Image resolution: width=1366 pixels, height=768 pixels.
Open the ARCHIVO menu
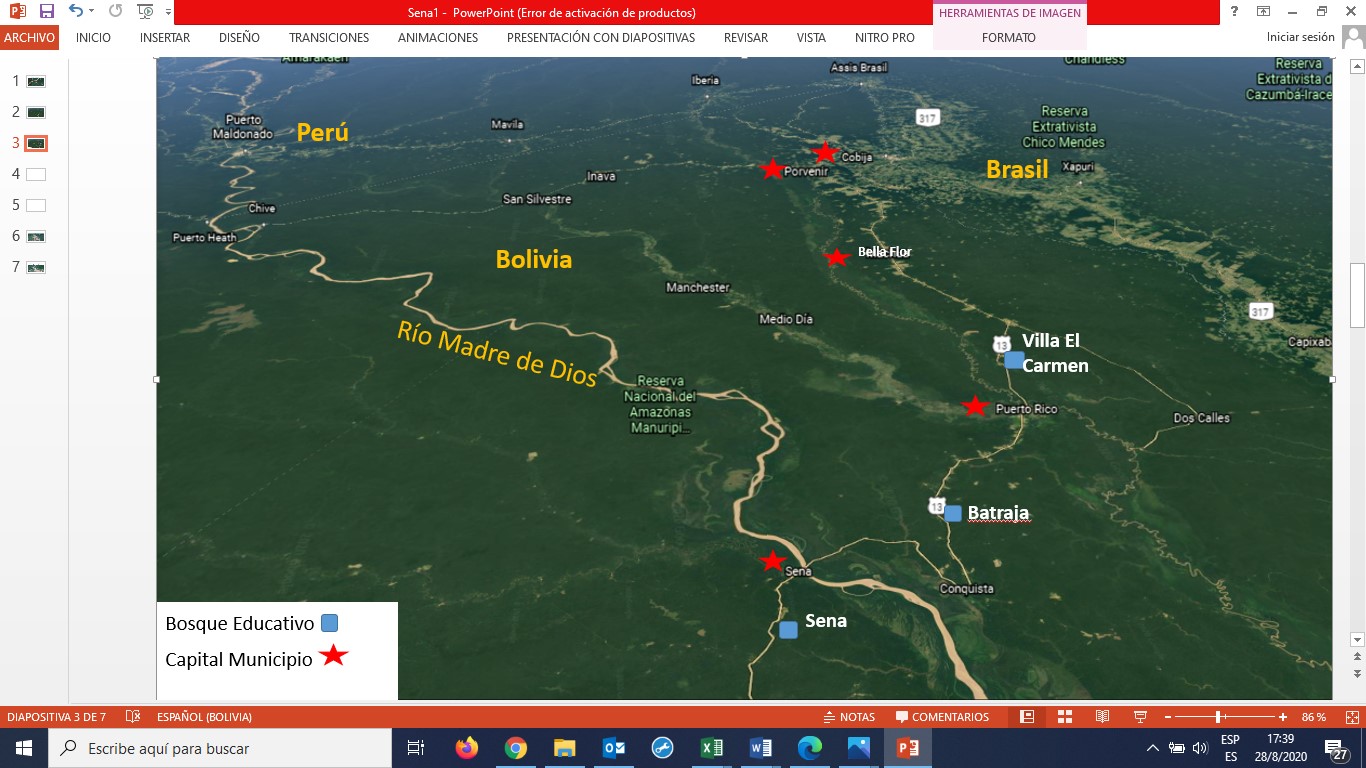pyautogui.click(x=29, y=38)
